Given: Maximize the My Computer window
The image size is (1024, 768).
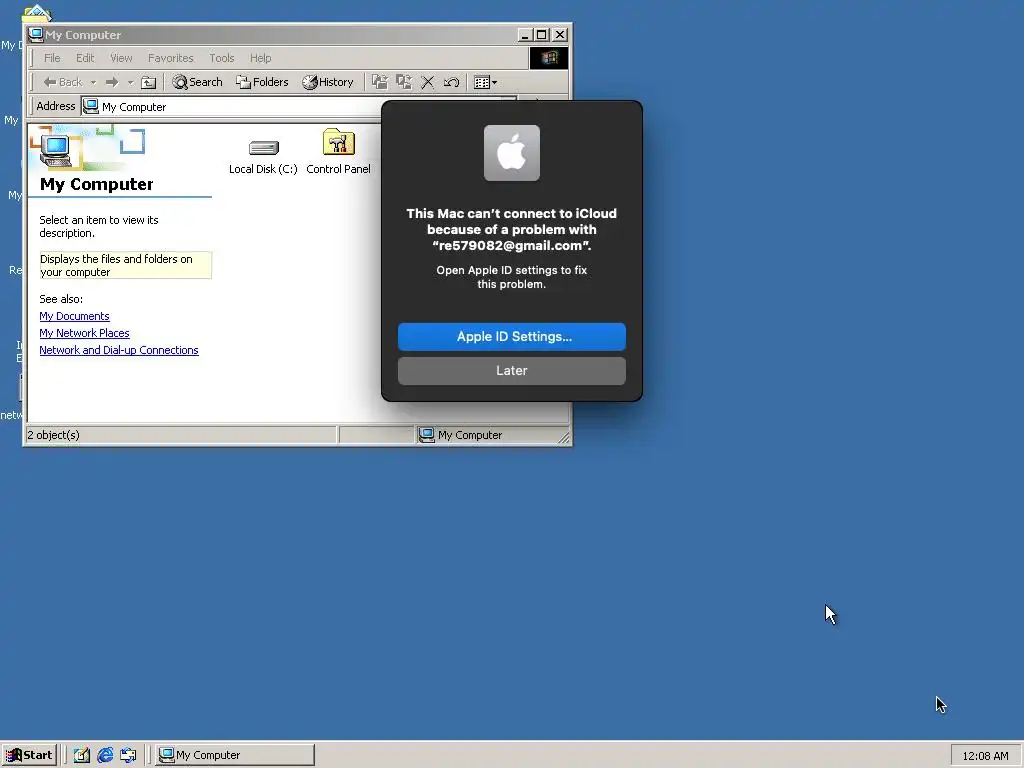Looking at the screenshot, I should tap(542, 35).
